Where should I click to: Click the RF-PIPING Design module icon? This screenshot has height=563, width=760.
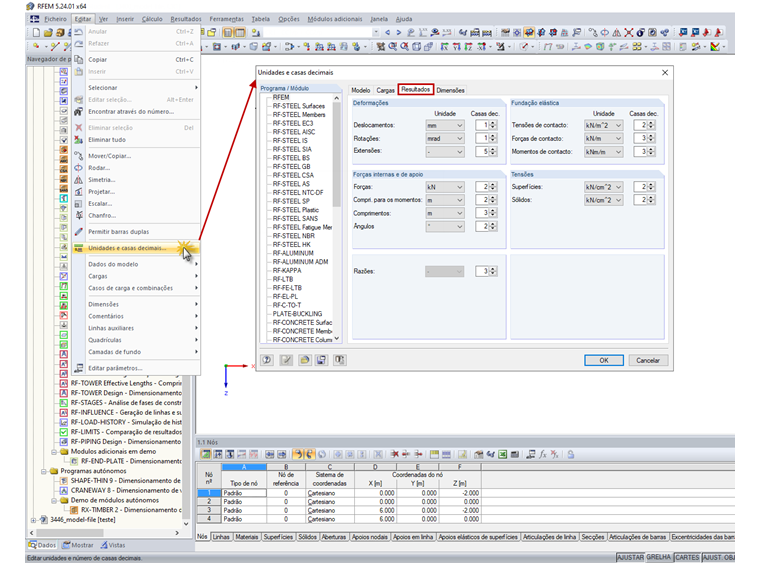click(x=63, y=441)
